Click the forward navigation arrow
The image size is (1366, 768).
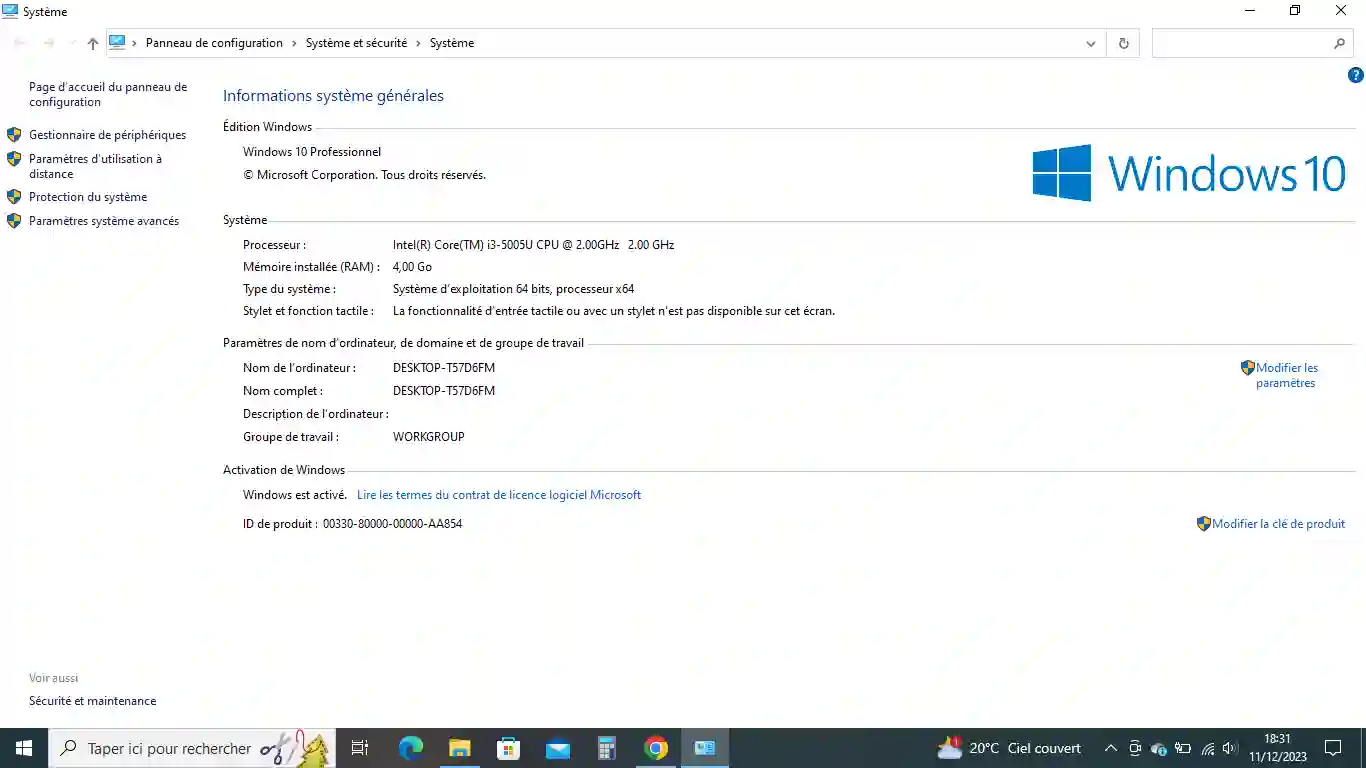click(x=48, y=43)
